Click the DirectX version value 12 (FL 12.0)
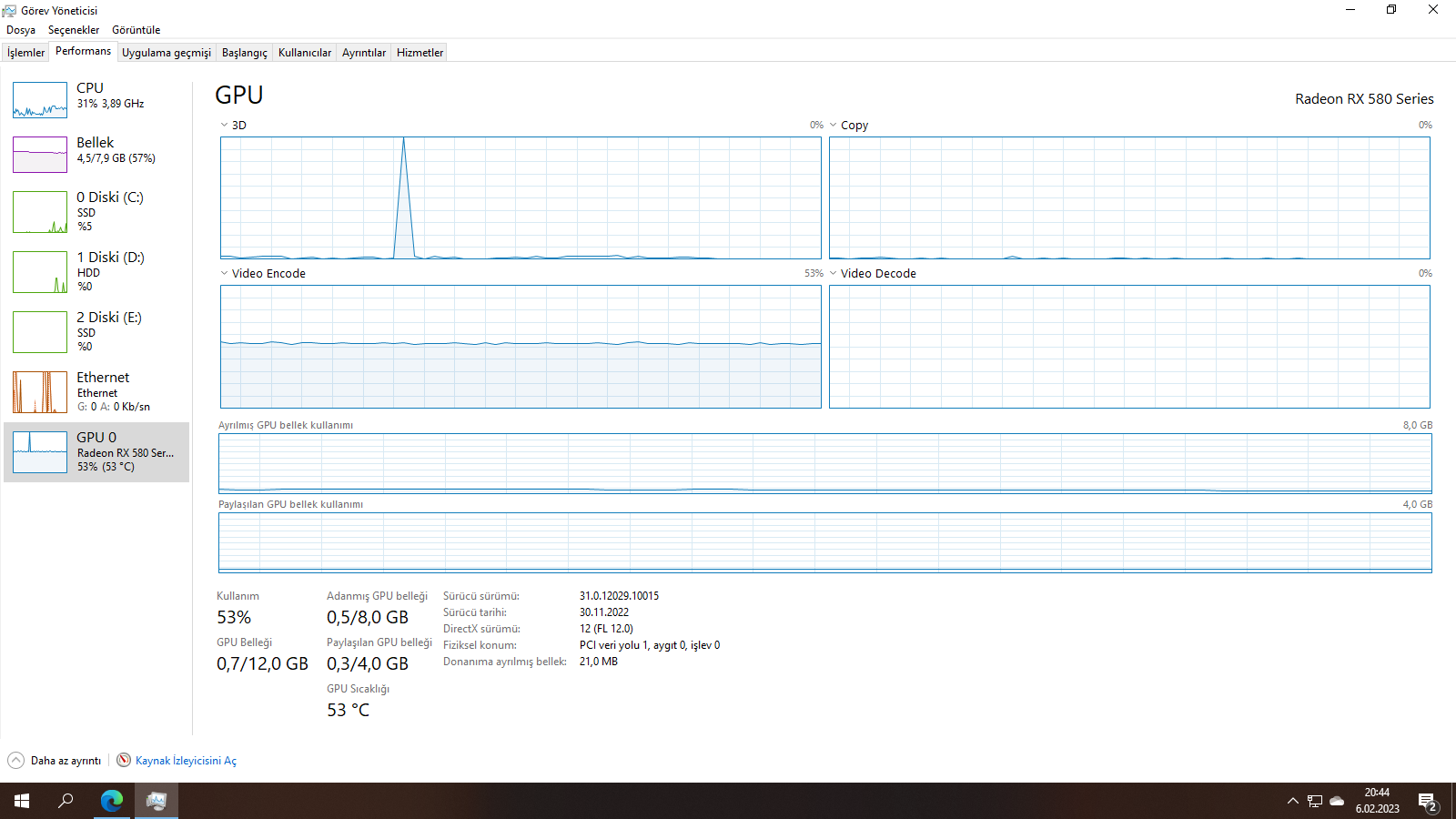1456x819 pixels. click(606, 629)
